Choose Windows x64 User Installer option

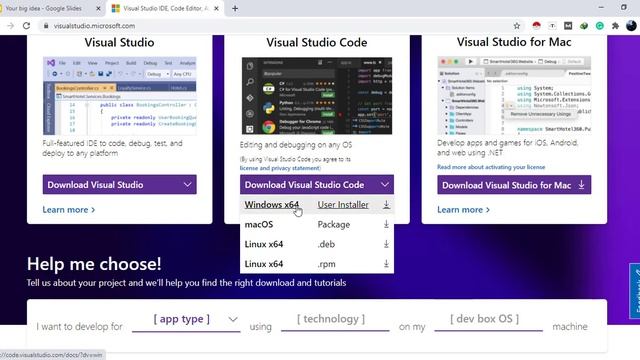pyautogui.click(x=317, y=204)
